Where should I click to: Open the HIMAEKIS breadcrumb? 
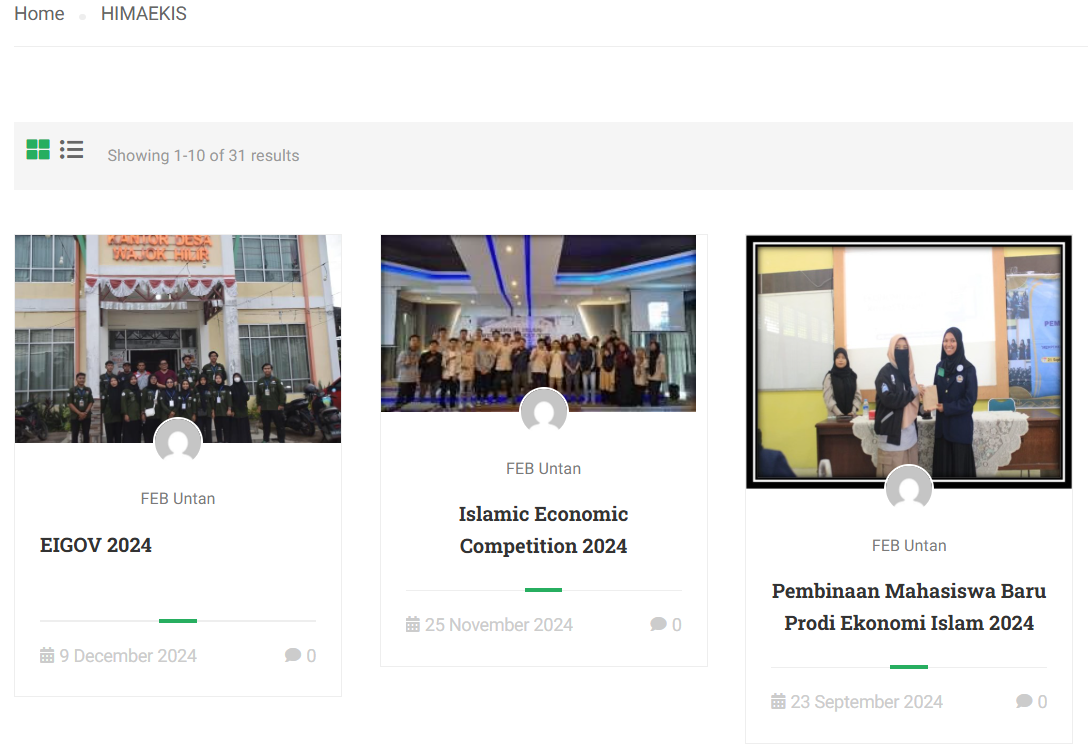pyautogui.click(x=143, y=14)
